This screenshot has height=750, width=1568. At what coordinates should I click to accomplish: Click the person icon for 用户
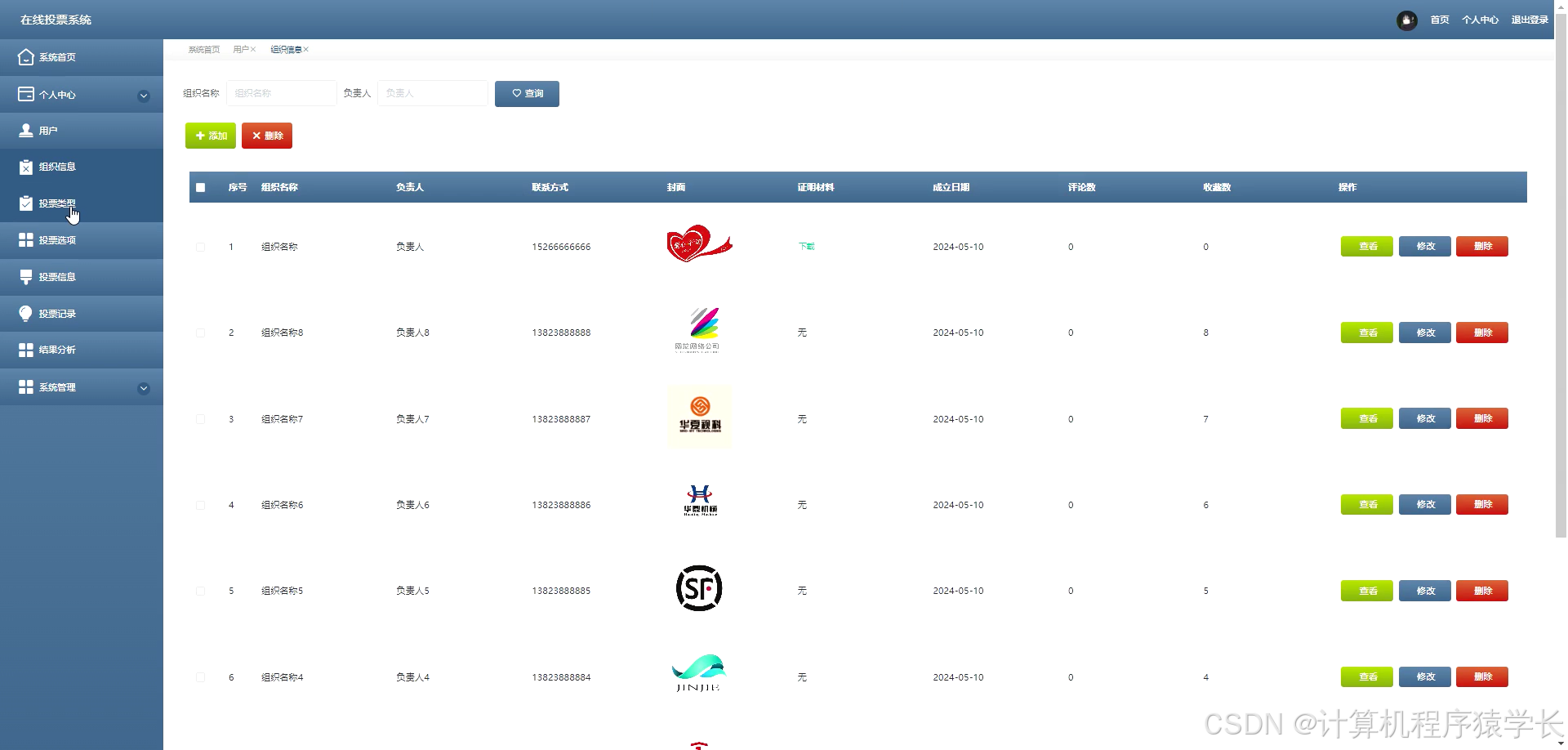26,130
